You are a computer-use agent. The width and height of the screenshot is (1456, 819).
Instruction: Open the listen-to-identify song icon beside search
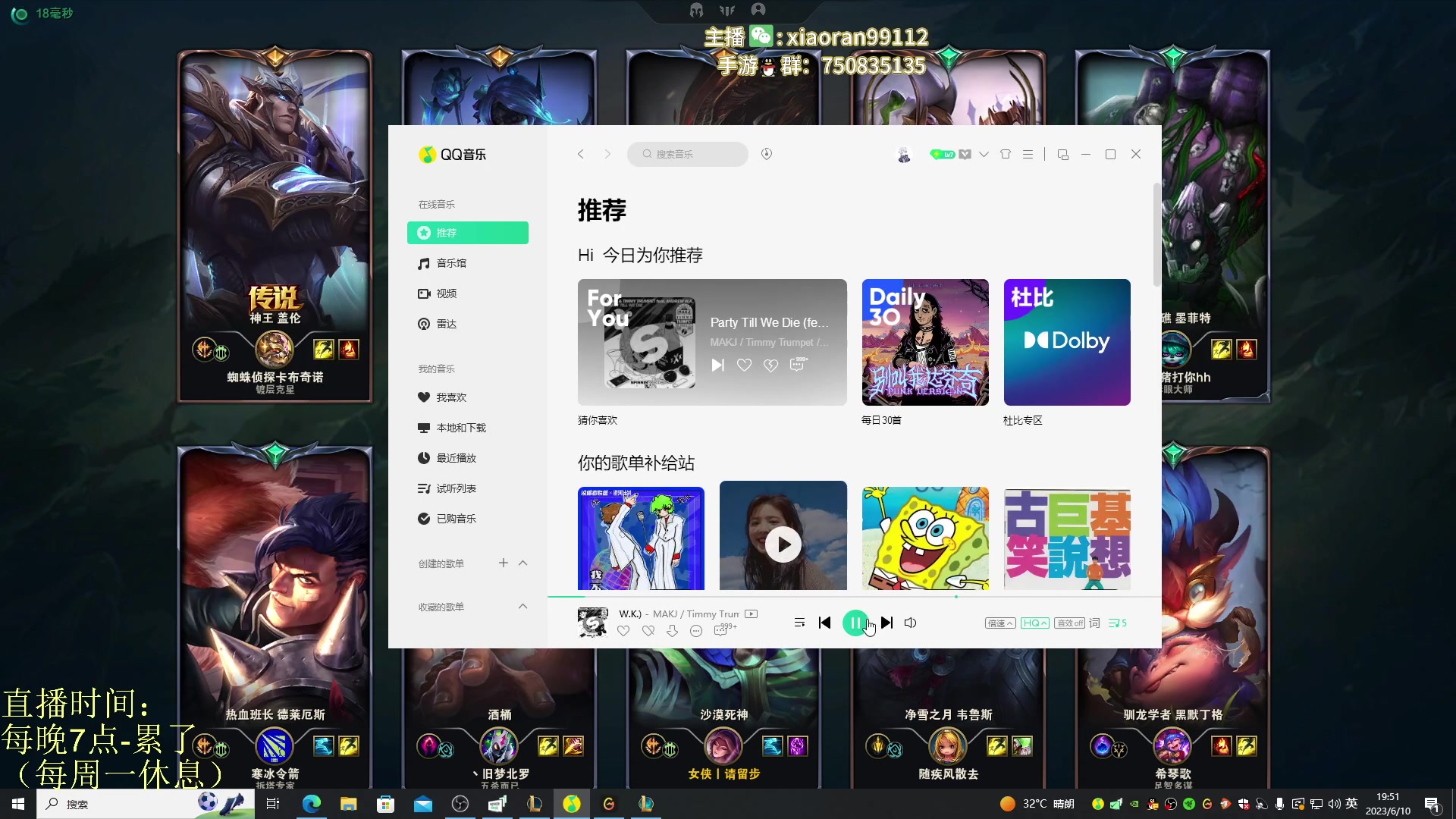[x=767, y=154]
